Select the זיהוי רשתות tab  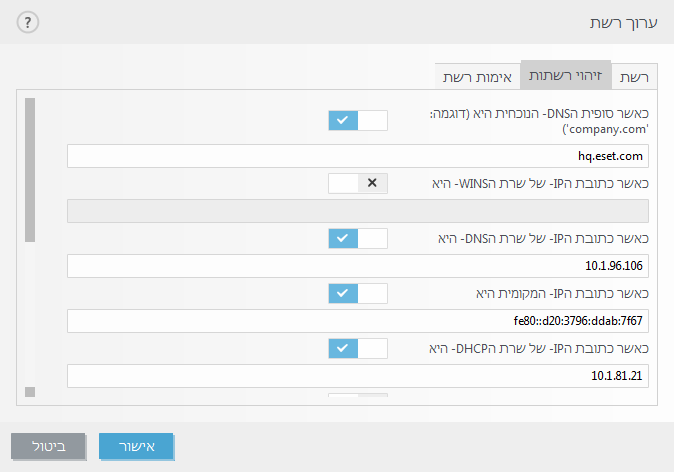566,75
